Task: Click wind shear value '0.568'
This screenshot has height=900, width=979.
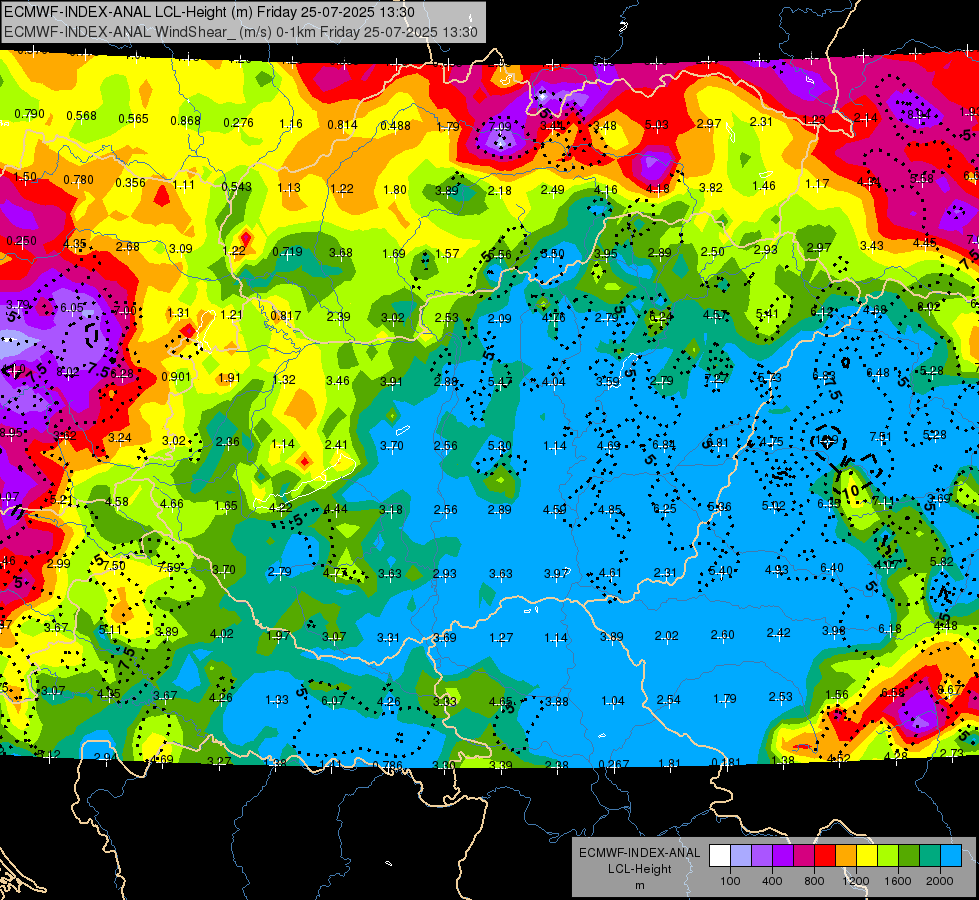Action: pyautogui.click(x=81, y=116)
